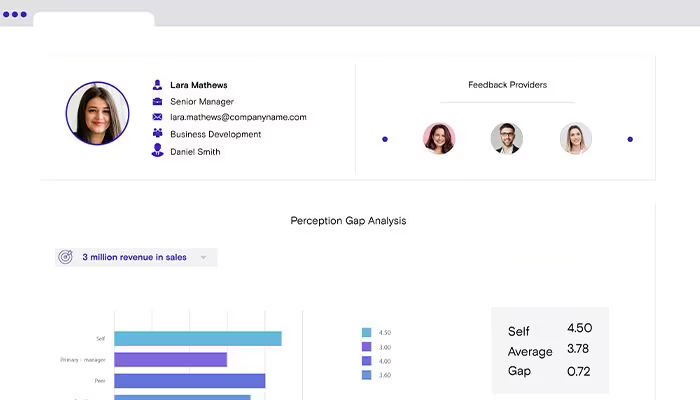Select the blonde woman feedback provider avatar
The image size is (700, 400).
click(x=576, y=138)
